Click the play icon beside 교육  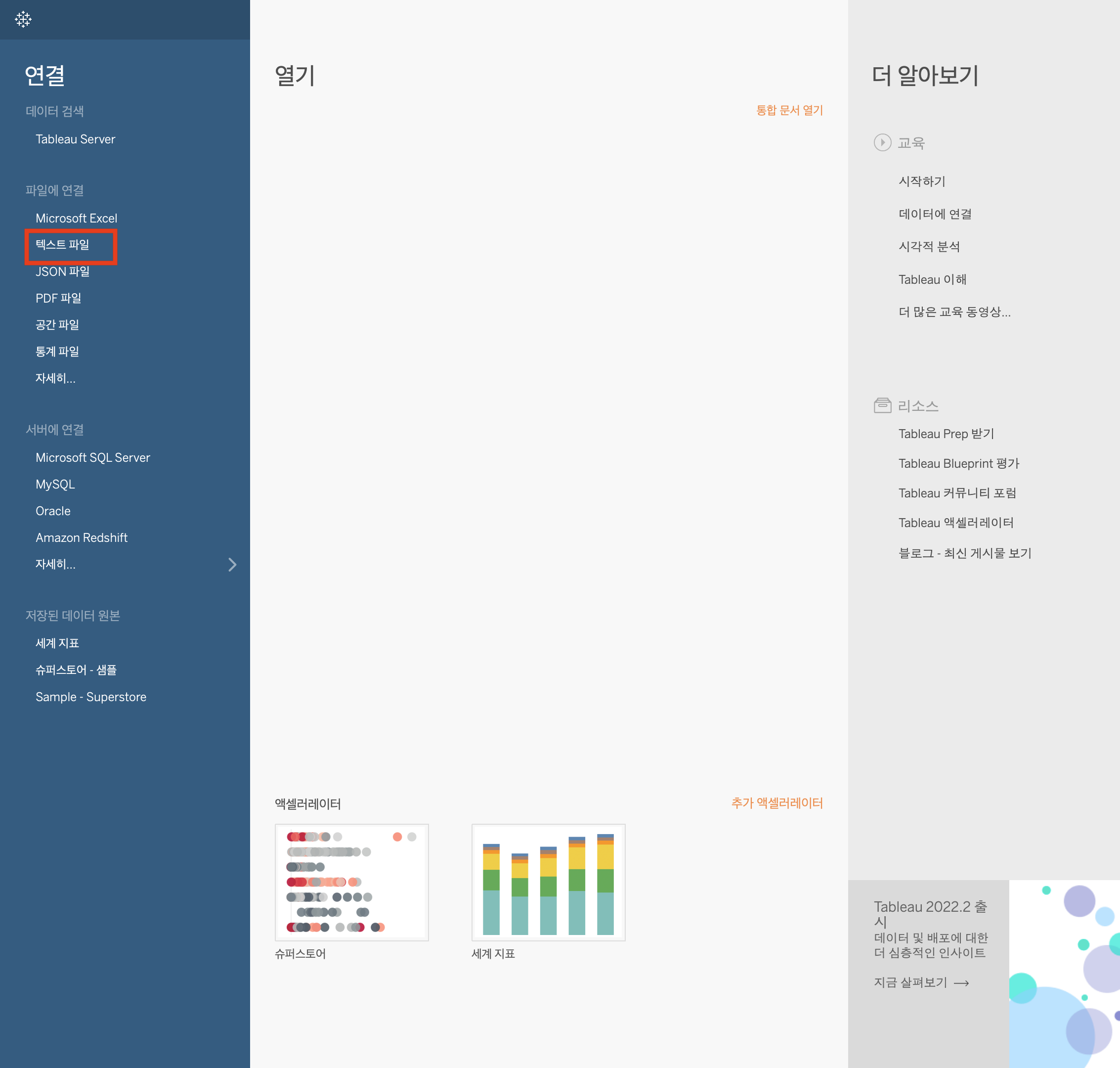point(882,142)
